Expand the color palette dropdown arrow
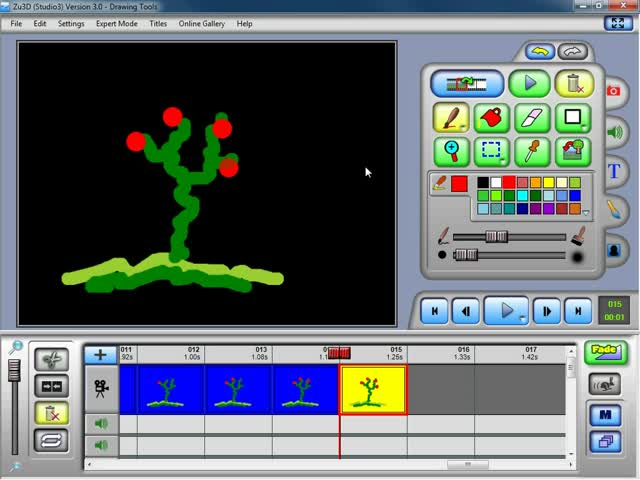 point(586,212)
